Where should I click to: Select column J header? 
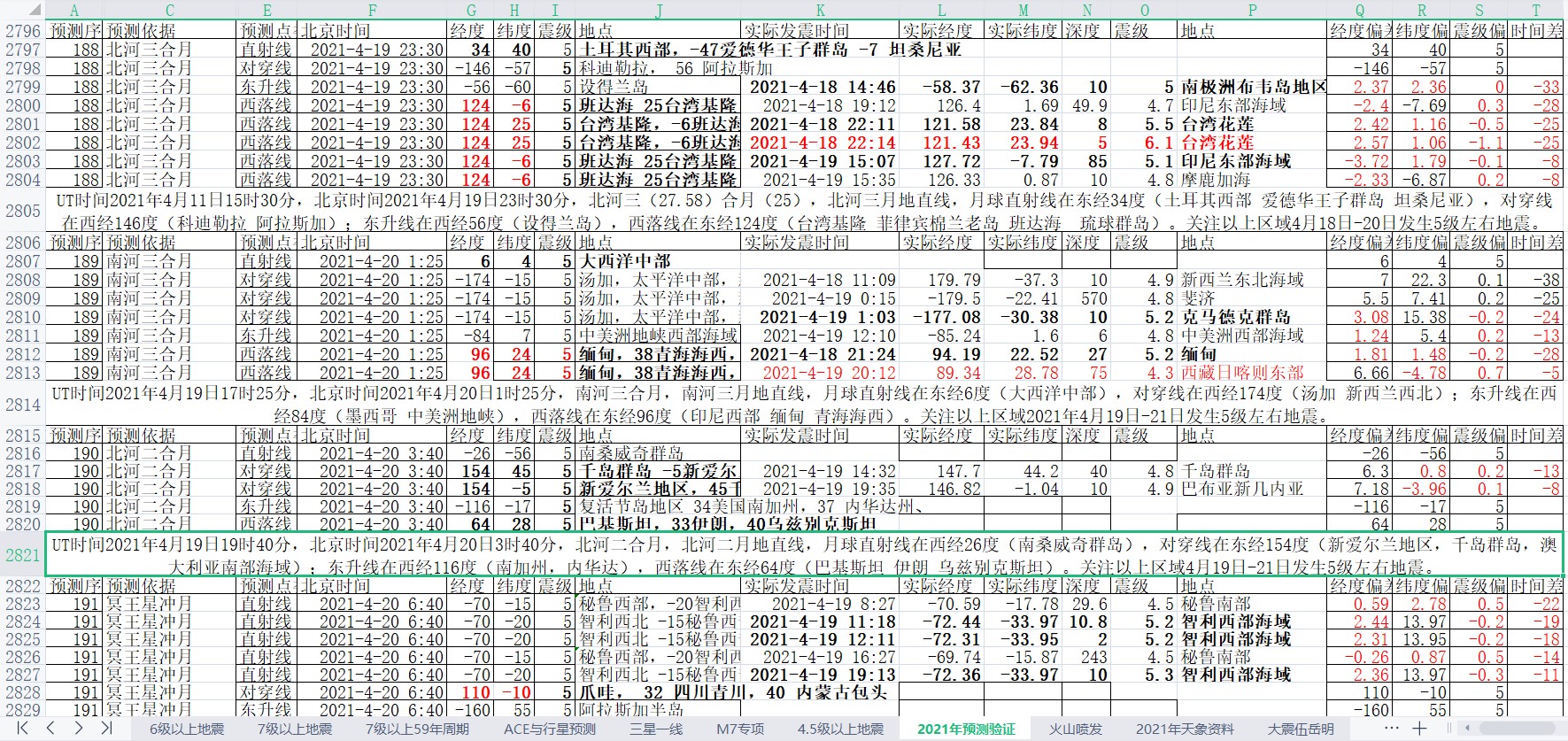(658, 11)
